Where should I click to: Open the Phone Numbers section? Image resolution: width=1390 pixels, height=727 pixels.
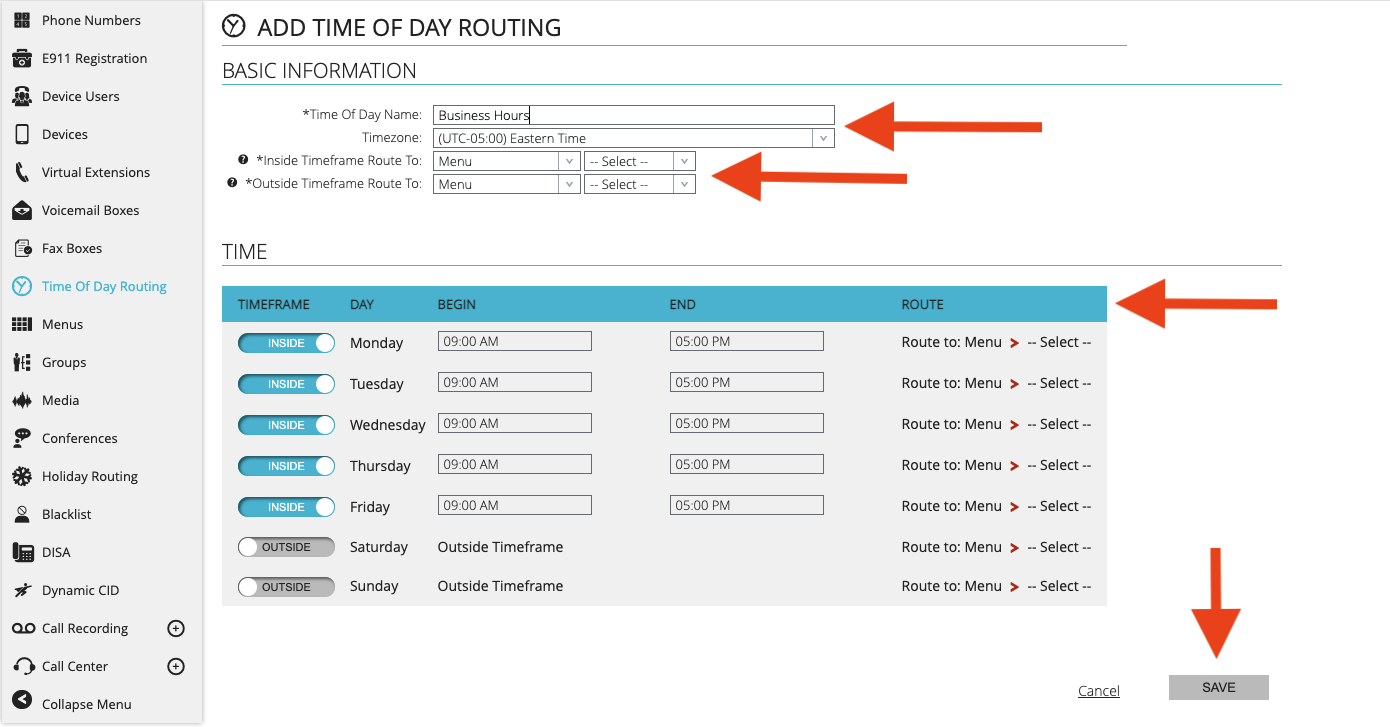point(90,19)
